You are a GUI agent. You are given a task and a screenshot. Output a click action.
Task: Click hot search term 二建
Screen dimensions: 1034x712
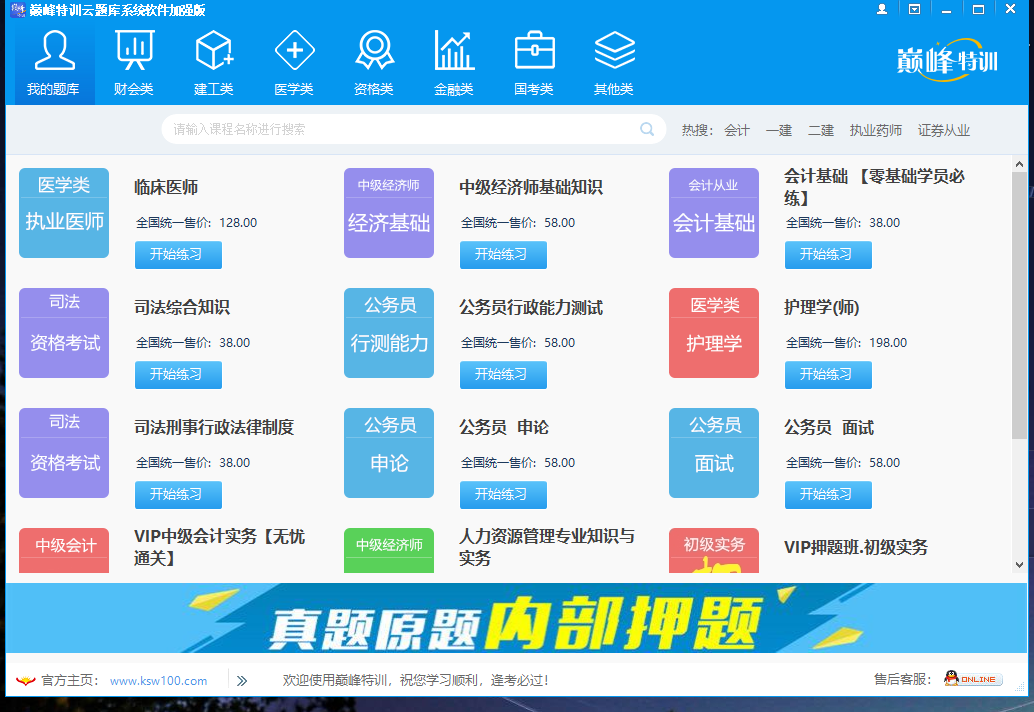coord(821,131)
